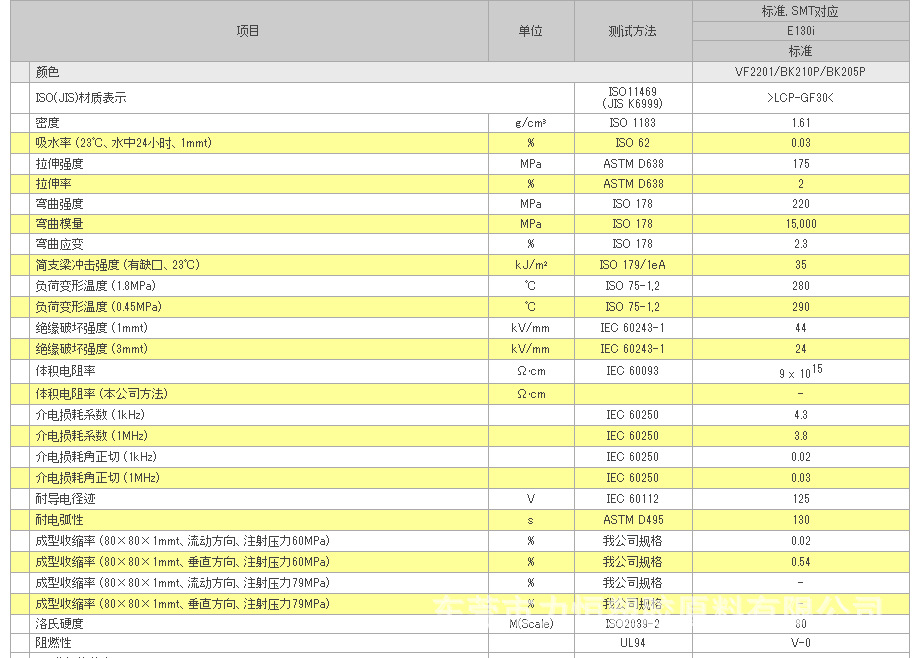Select the IEC 60250 method for 介电损耗系数 (1kHz)
The width and height of the screenshot is (920, 658).
click(x=634, y=414)
